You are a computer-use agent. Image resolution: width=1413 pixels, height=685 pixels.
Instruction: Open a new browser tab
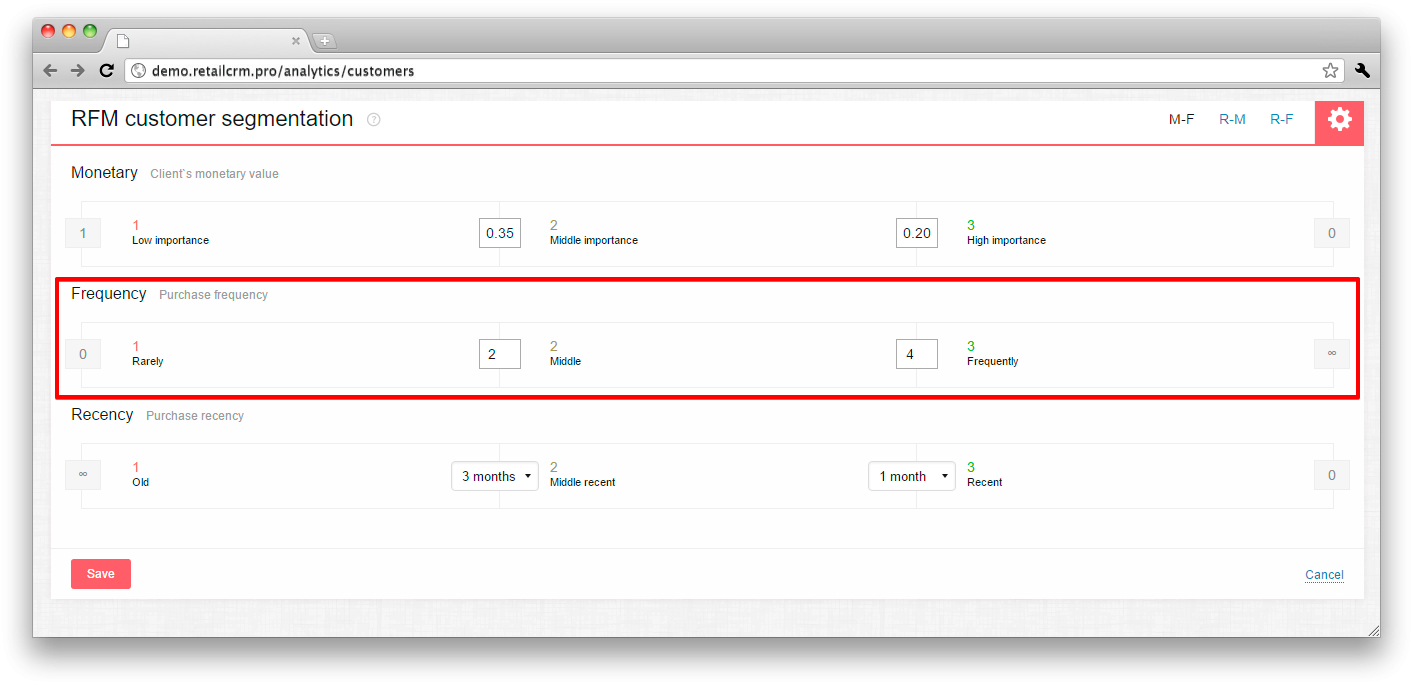pyautogui.click(x=325, y=41)
